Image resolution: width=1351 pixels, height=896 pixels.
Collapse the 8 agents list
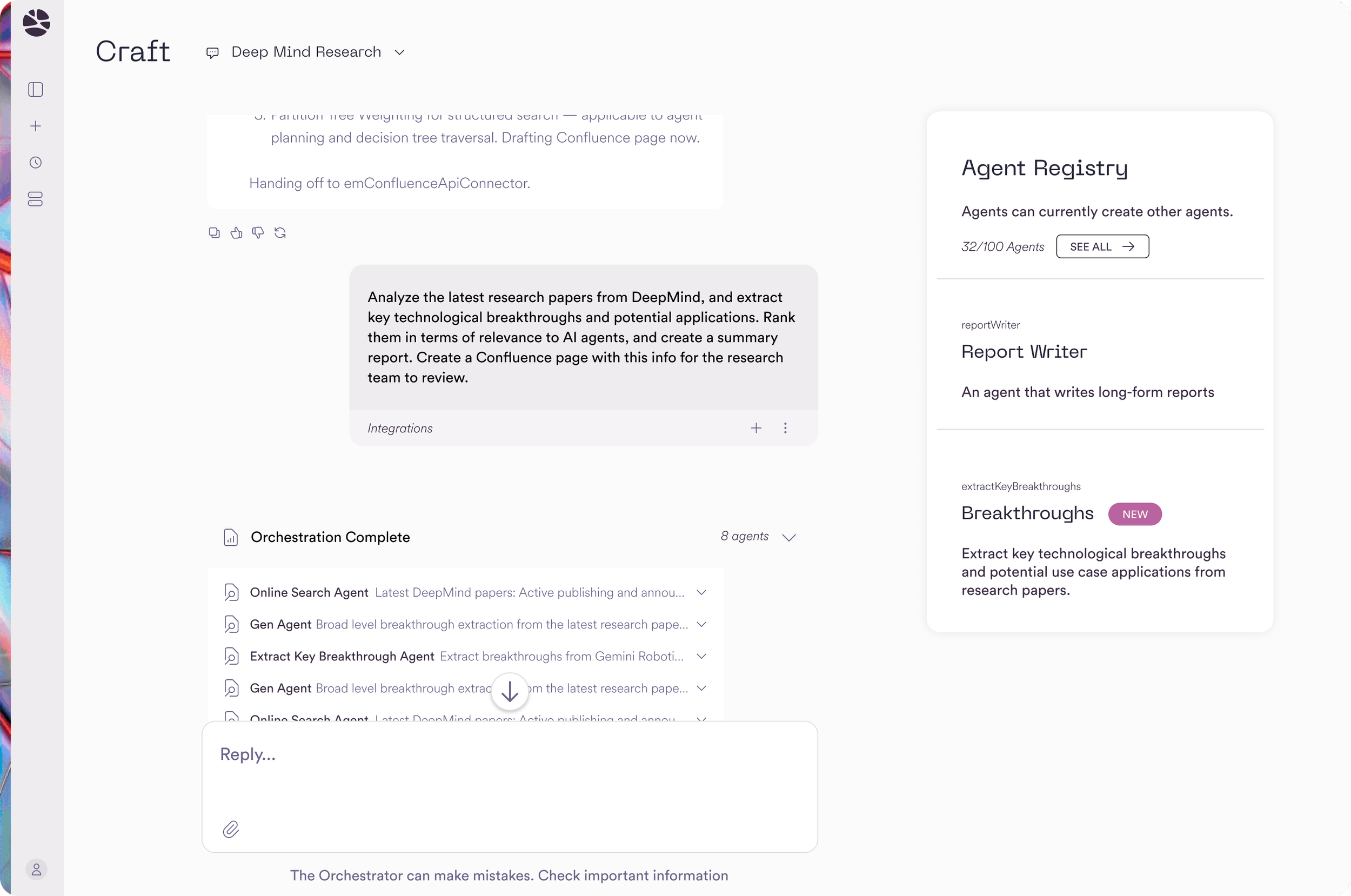coord(789,537)
